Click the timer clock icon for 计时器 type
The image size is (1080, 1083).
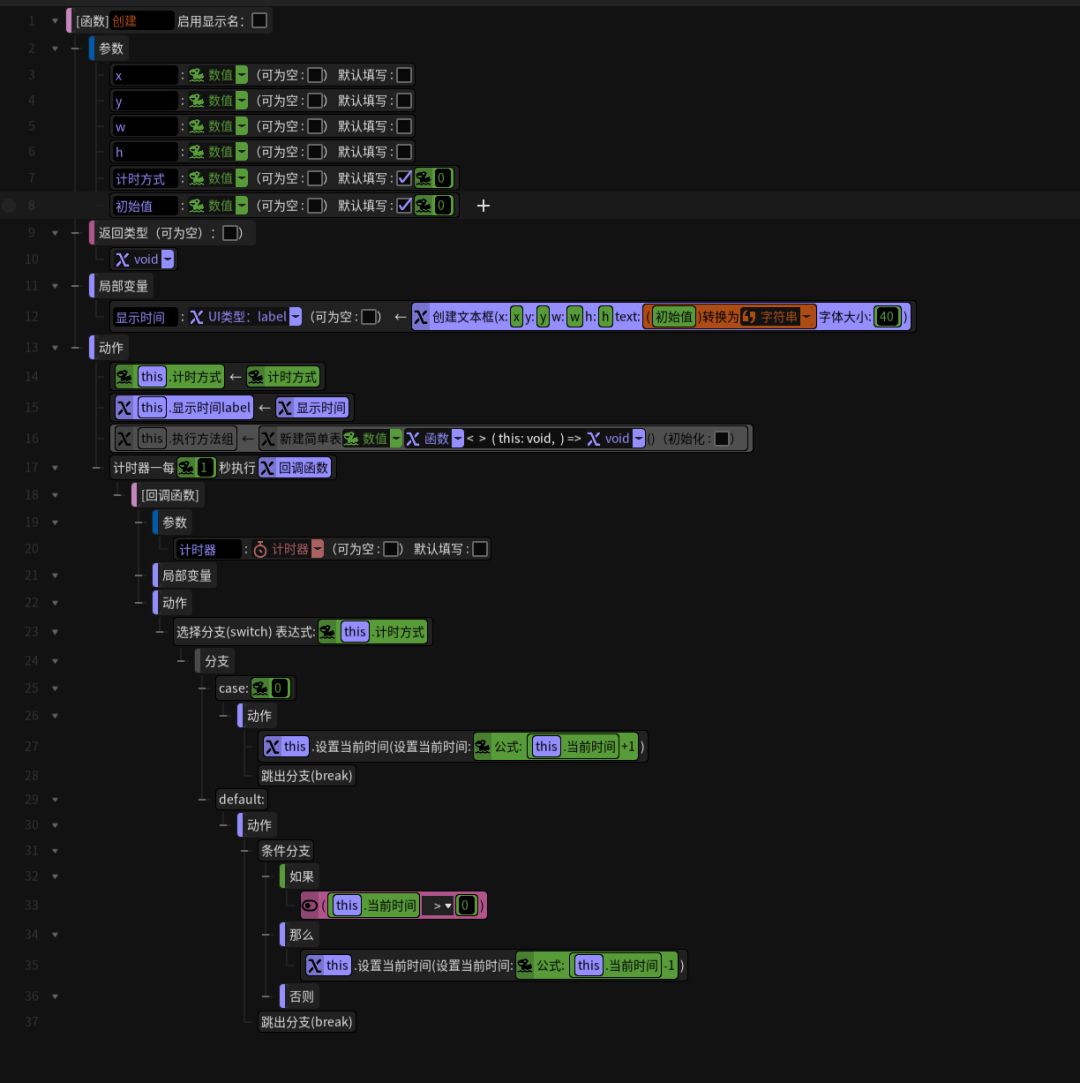(x=260, y=550)
